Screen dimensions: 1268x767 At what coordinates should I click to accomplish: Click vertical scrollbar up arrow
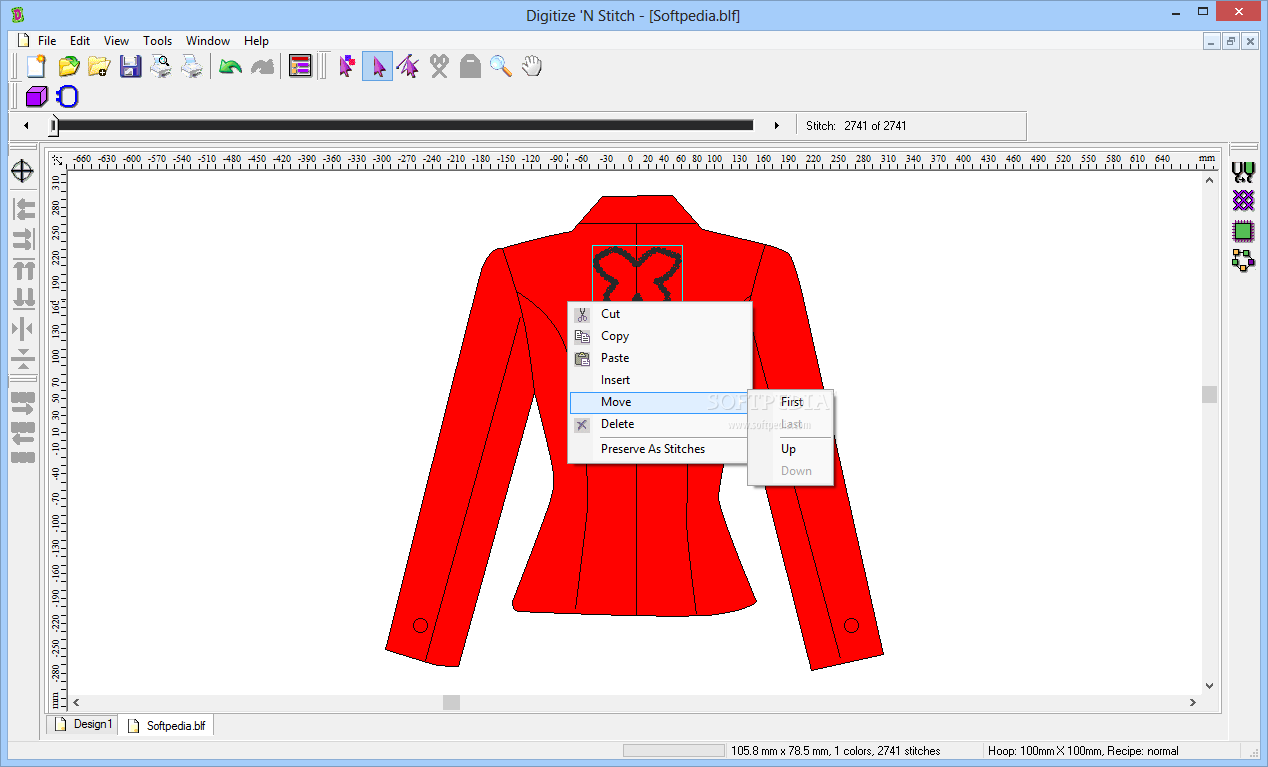[1210, 180]
